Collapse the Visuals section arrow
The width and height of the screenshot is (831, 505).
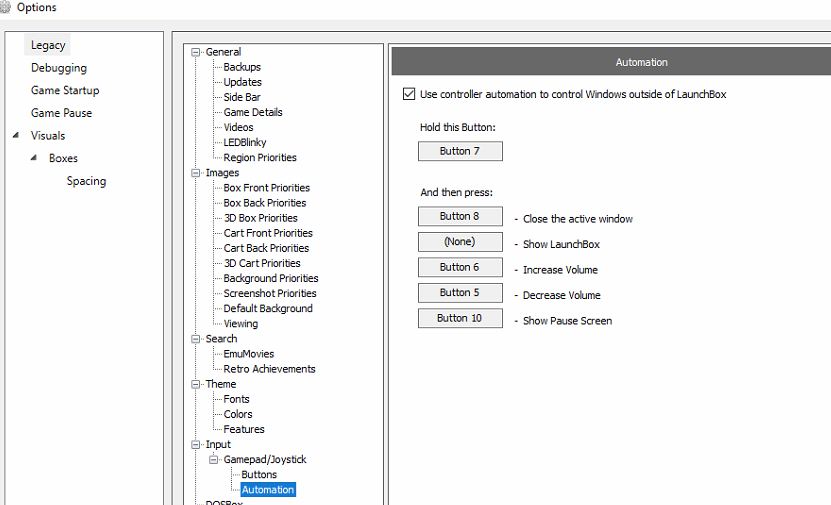pos(16,135)
